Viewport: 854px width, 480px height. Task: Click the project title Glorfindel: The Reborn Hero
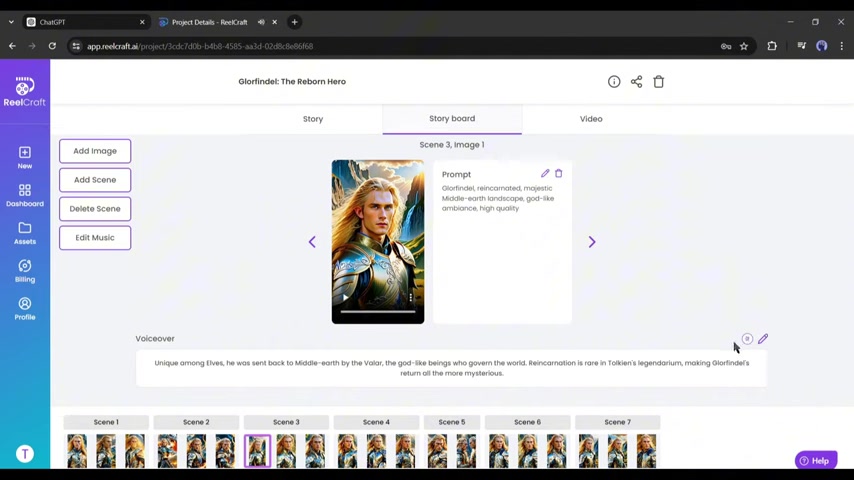pos(292,82)
